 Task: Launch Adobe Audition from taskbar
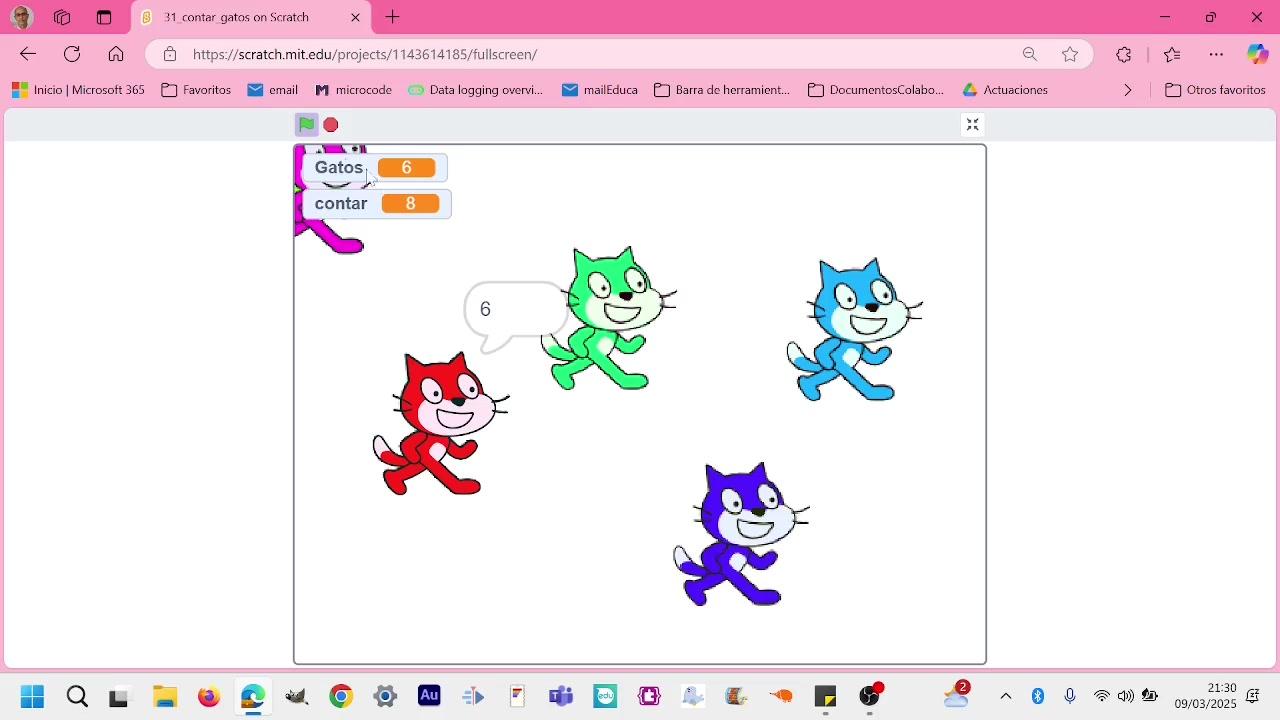429,696
